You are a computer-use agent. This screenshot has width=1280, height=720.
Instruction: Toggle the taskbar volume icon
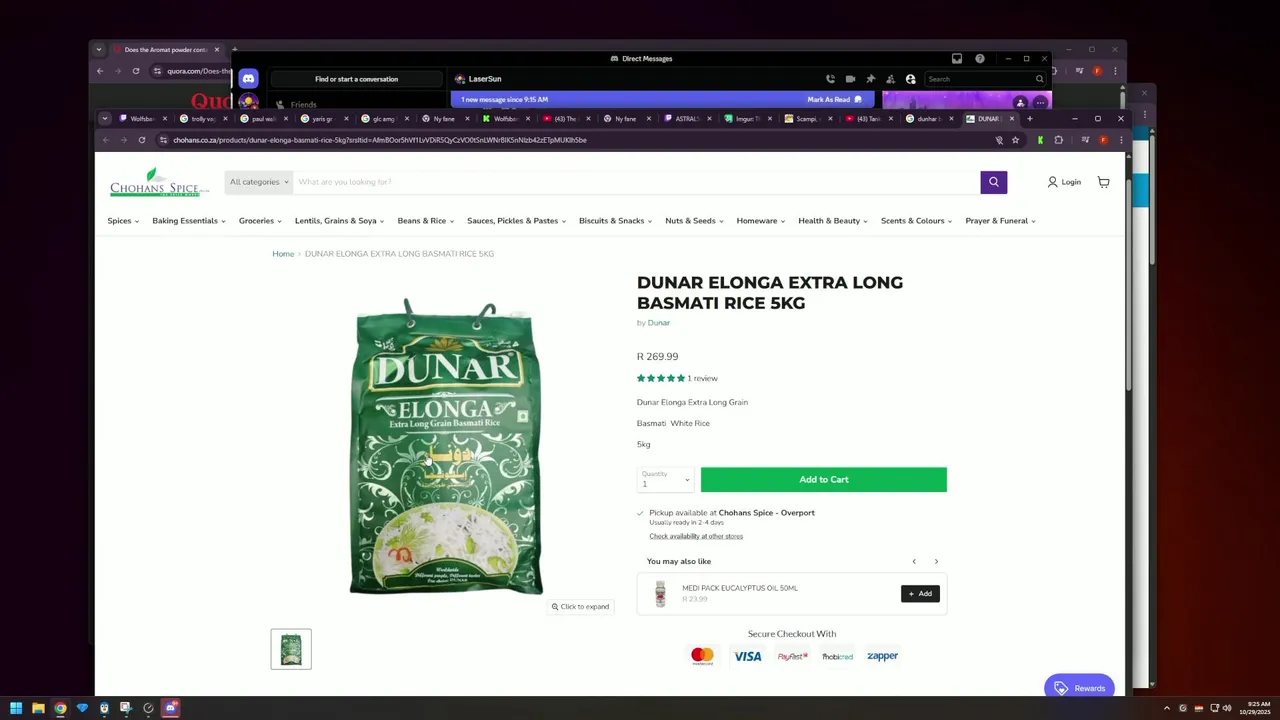click(x=1227, y=708)
